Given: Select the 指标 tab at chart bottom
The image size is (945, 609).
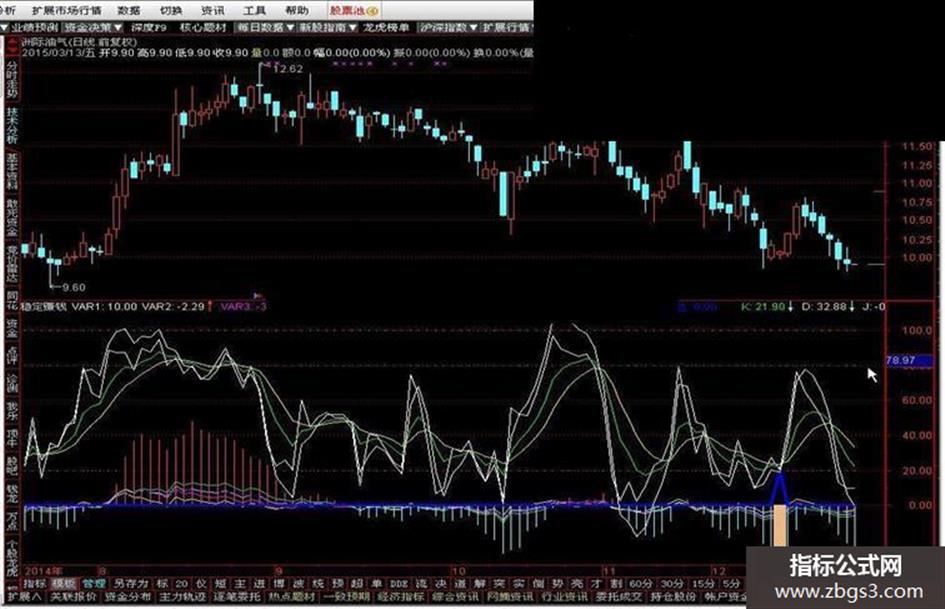Looking at the screenshot, I should click(x=34, y=583).
